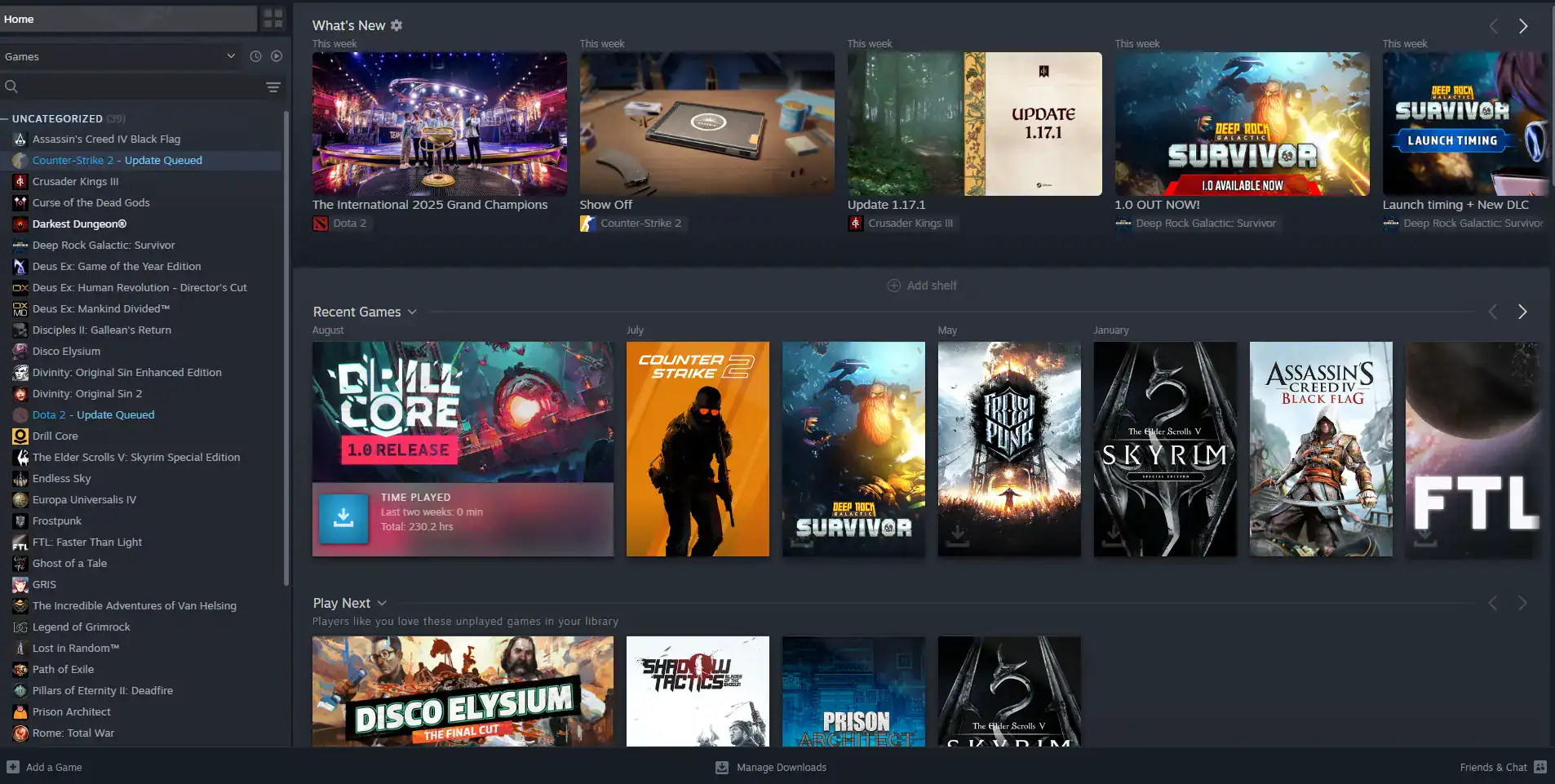Image resolution: width=1555 pixels, height=784 pixels.
Task: Open the Frostpunk cover thumbnail
Action: (x=1009, y=449)
